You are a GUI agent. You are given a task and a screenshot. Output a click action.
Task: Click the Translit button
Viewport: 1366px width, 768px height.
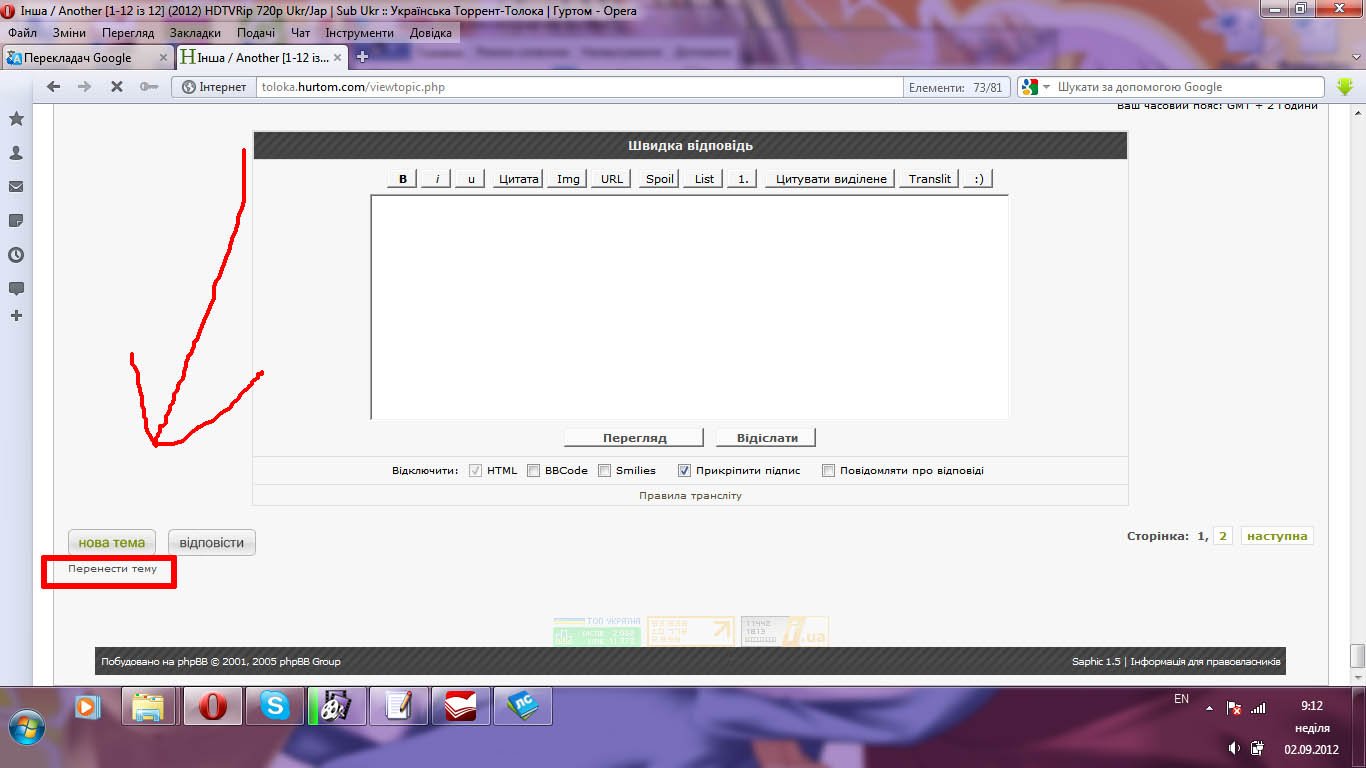pyautogui.click(x=930, y=179)
